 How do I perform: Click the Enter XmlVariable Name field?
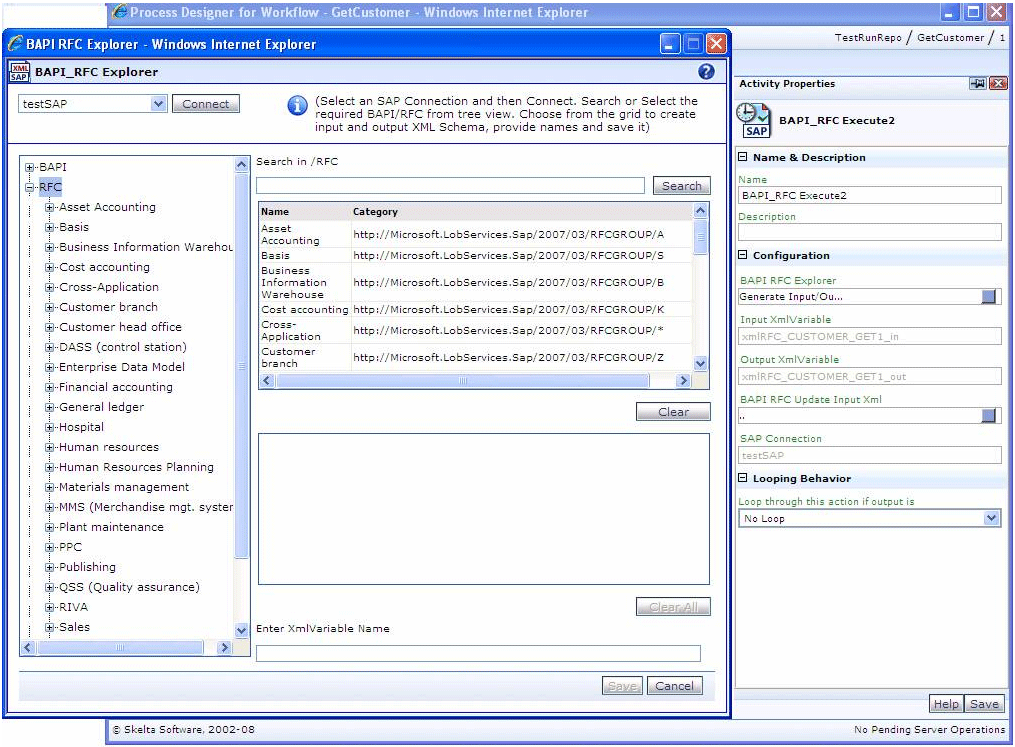pyautogui.click(x=478, y=653)
